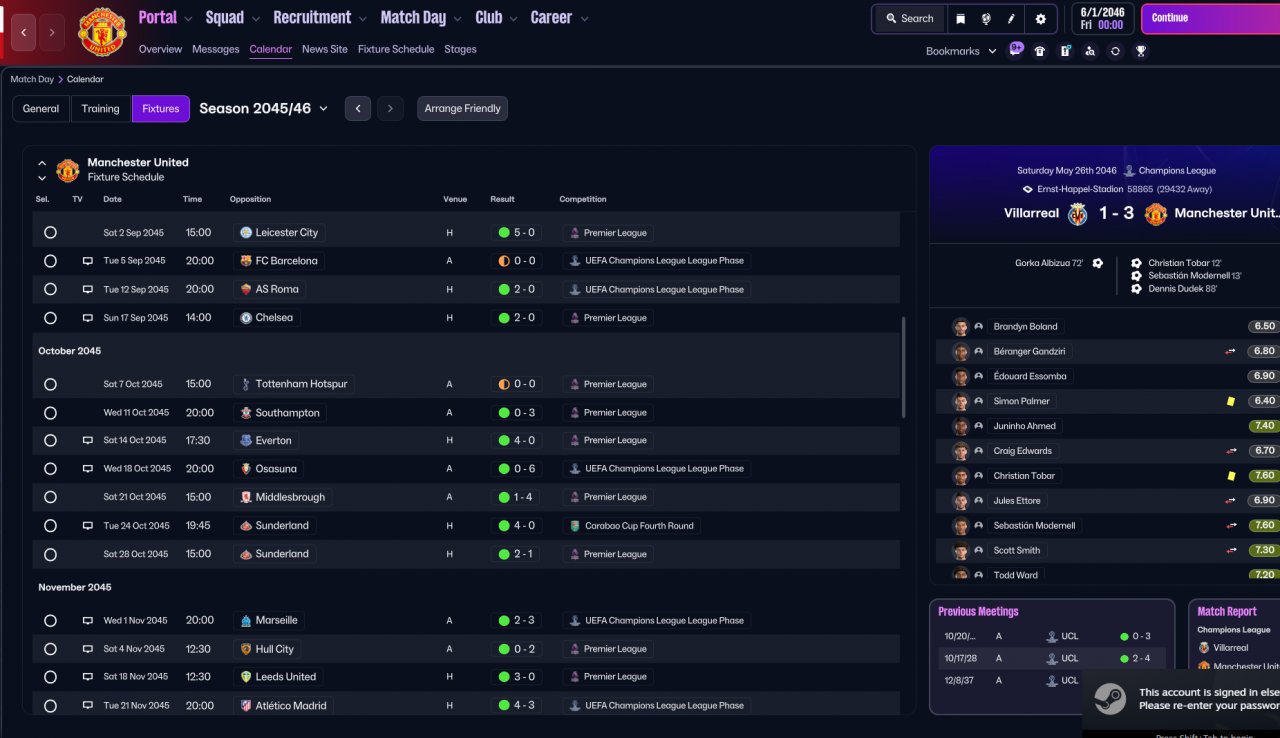The width and height of the screenshot is (1280, 738).
Task: Click the Leicester City club badge icon
Action: click(246, 232)
